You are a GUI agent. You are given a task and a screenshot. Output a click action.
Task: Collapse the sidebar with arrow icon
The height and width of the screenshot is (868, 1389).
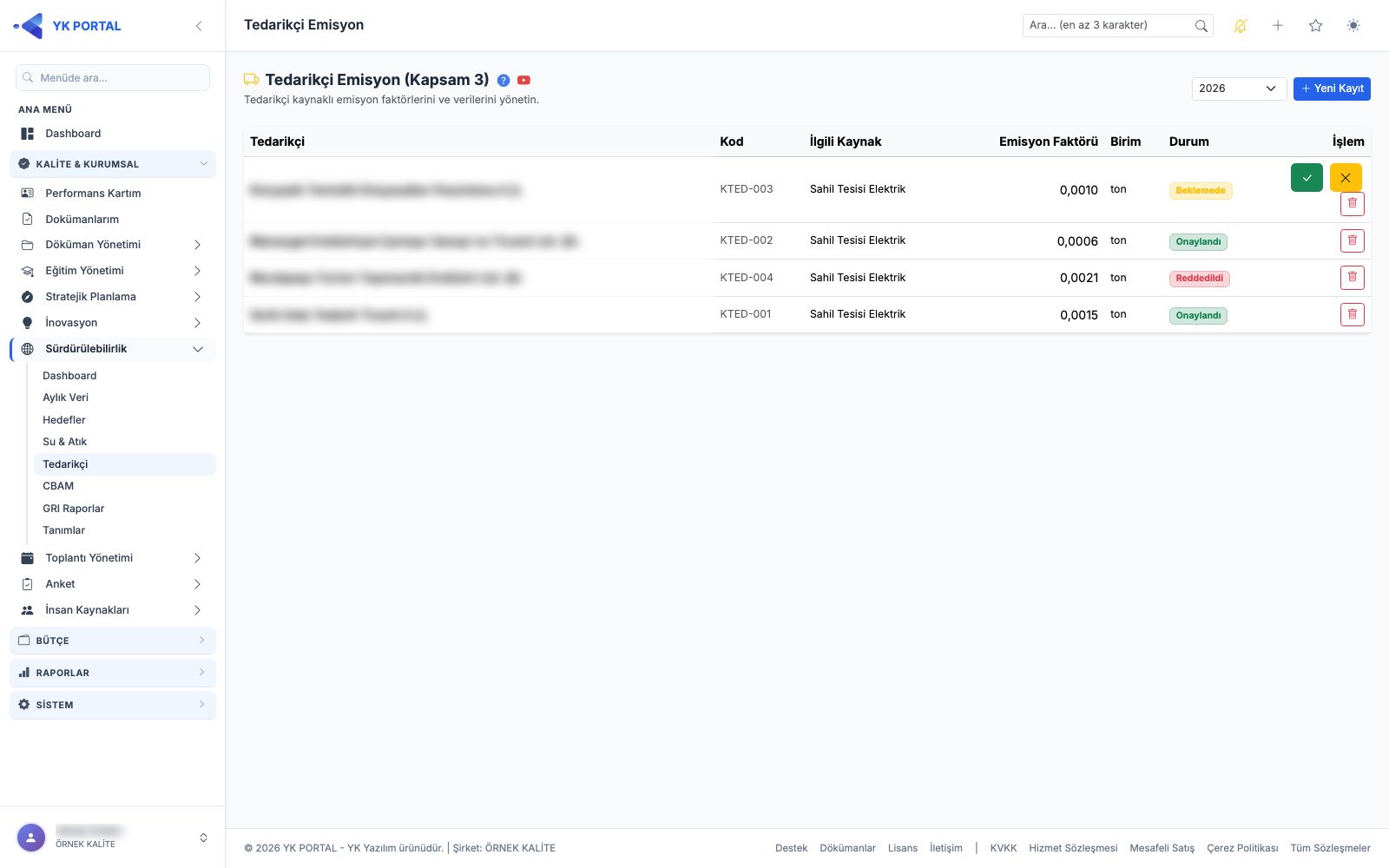pos(199,26)
